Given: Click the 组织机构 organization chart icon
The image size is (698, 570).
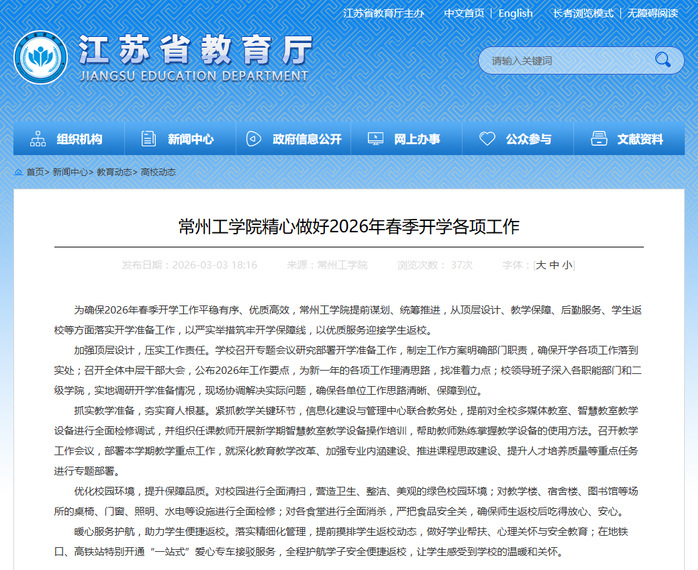Looking at the screenshot, I should coord(38,139).
